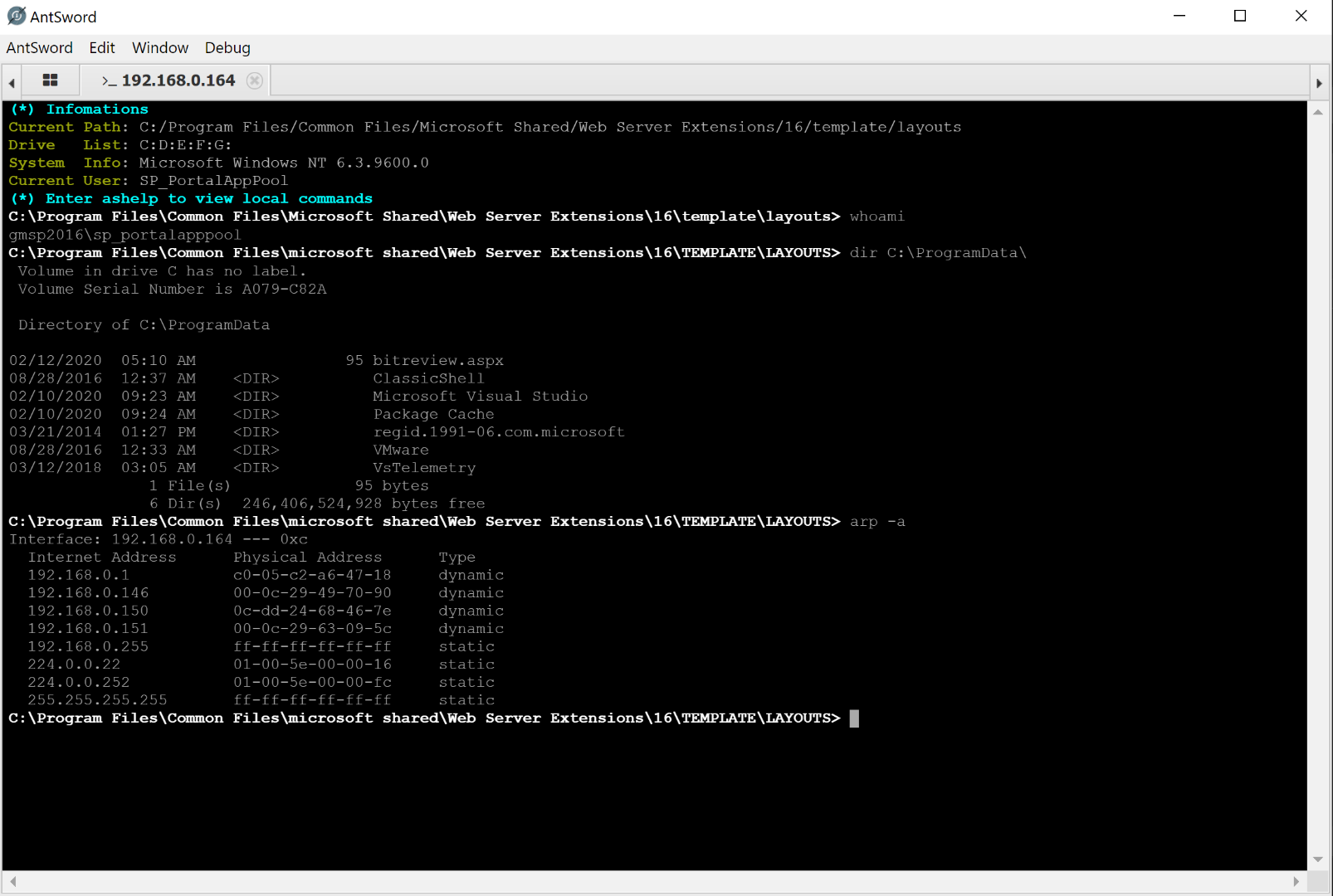1333x896 pixels.
Task: Click the terminal scrollbar down arrow
Action: click(1318, 859)
